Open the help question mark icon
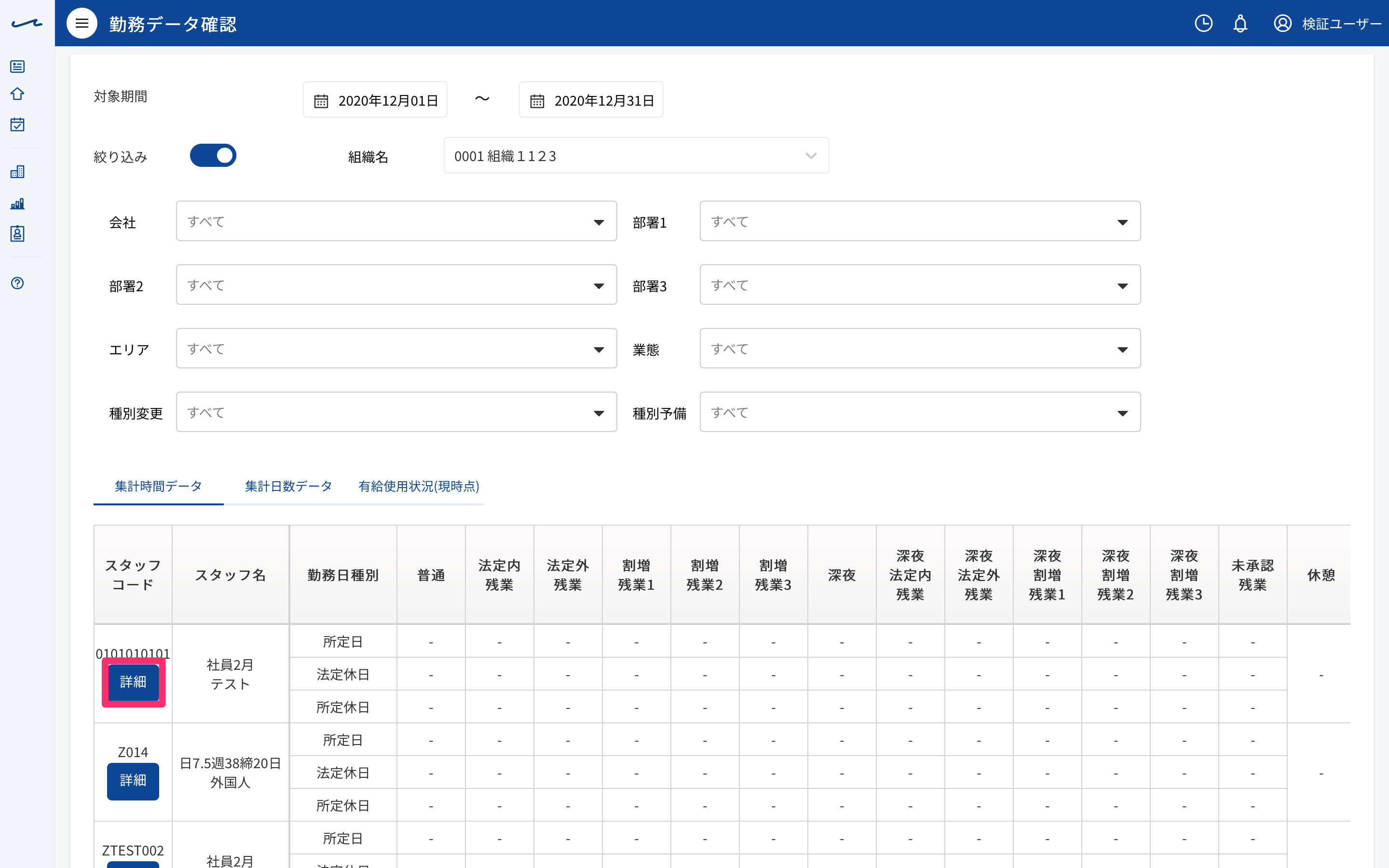The width and height of the screenshot is (1389, 868). pos(17,283)
